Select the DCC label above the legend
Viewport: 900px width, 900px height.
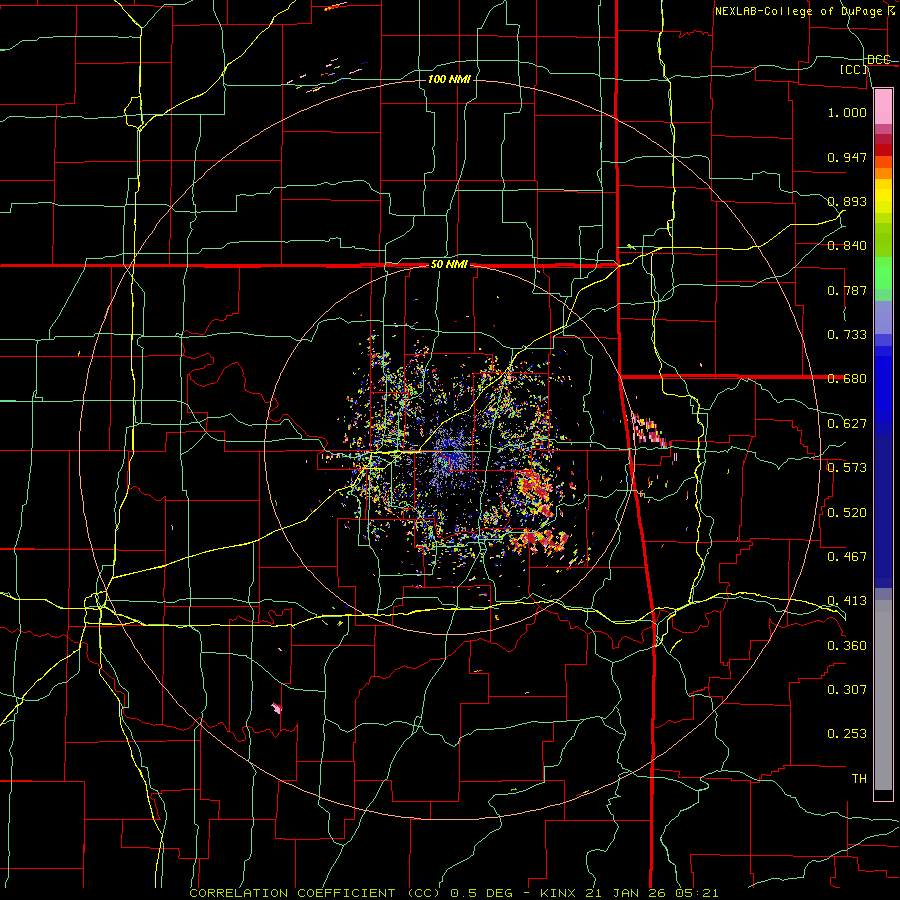pos(878,60)
